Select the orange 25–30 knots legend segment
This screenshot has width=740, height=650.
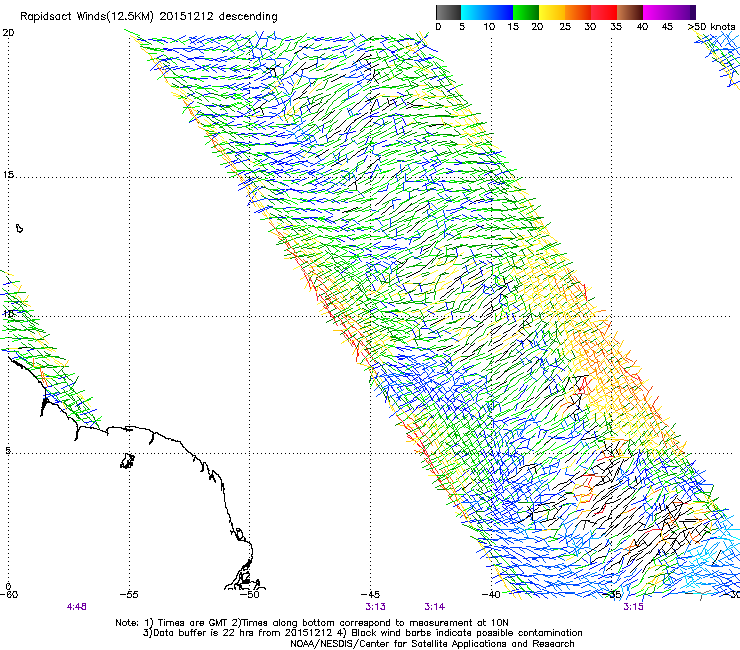tap(578, 12)
